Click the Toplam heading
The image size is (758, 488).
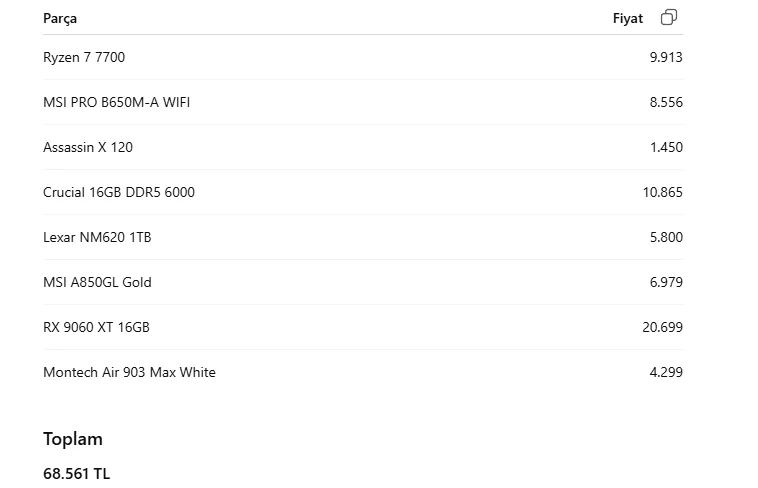pyautogui.click(x=73, y=439)
